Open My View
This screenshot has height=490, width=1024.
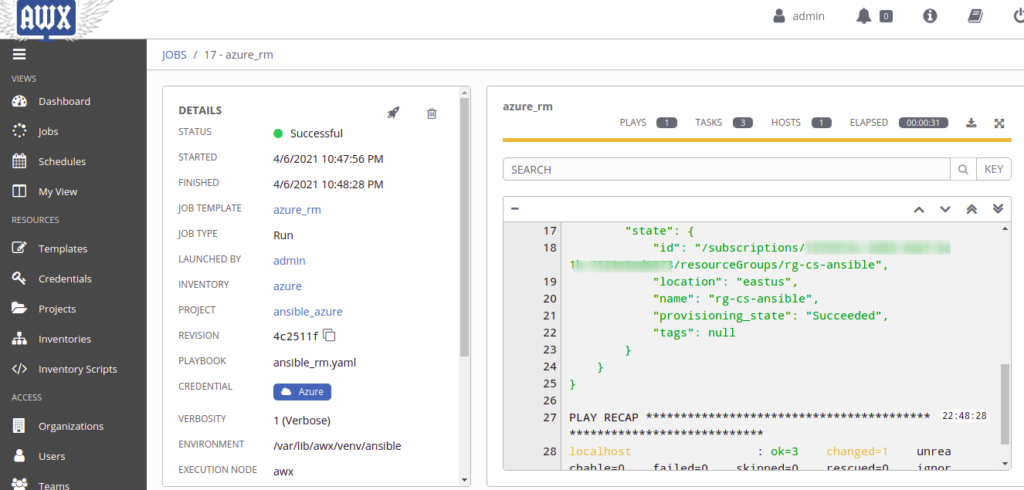(57, 191)
